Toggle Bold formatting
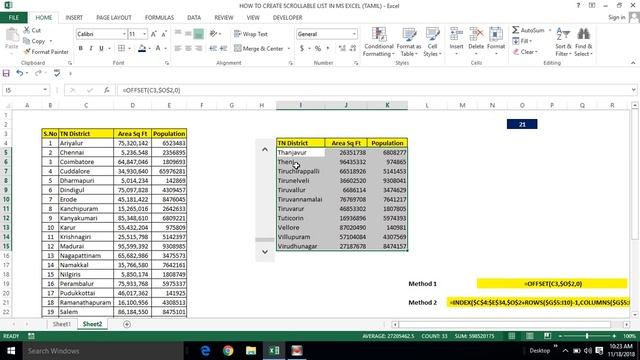 (81, 48)
